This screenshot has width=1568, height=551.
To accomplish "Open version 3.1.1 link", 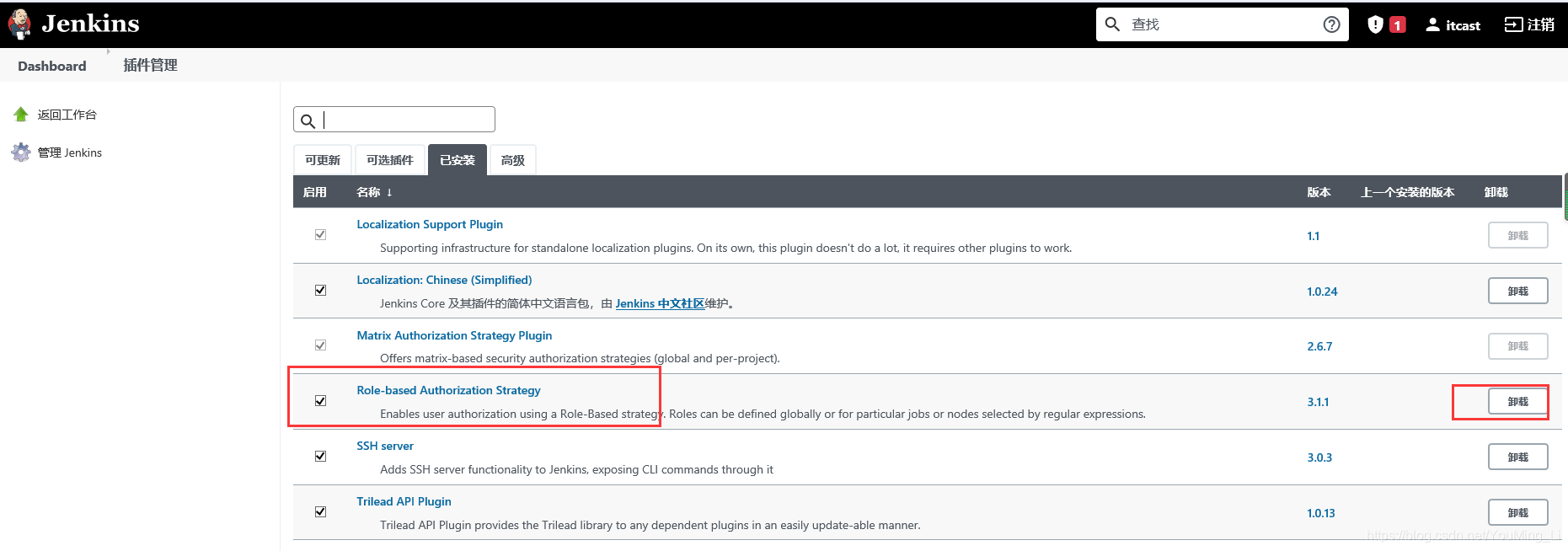I will [x=1318, y=402].
